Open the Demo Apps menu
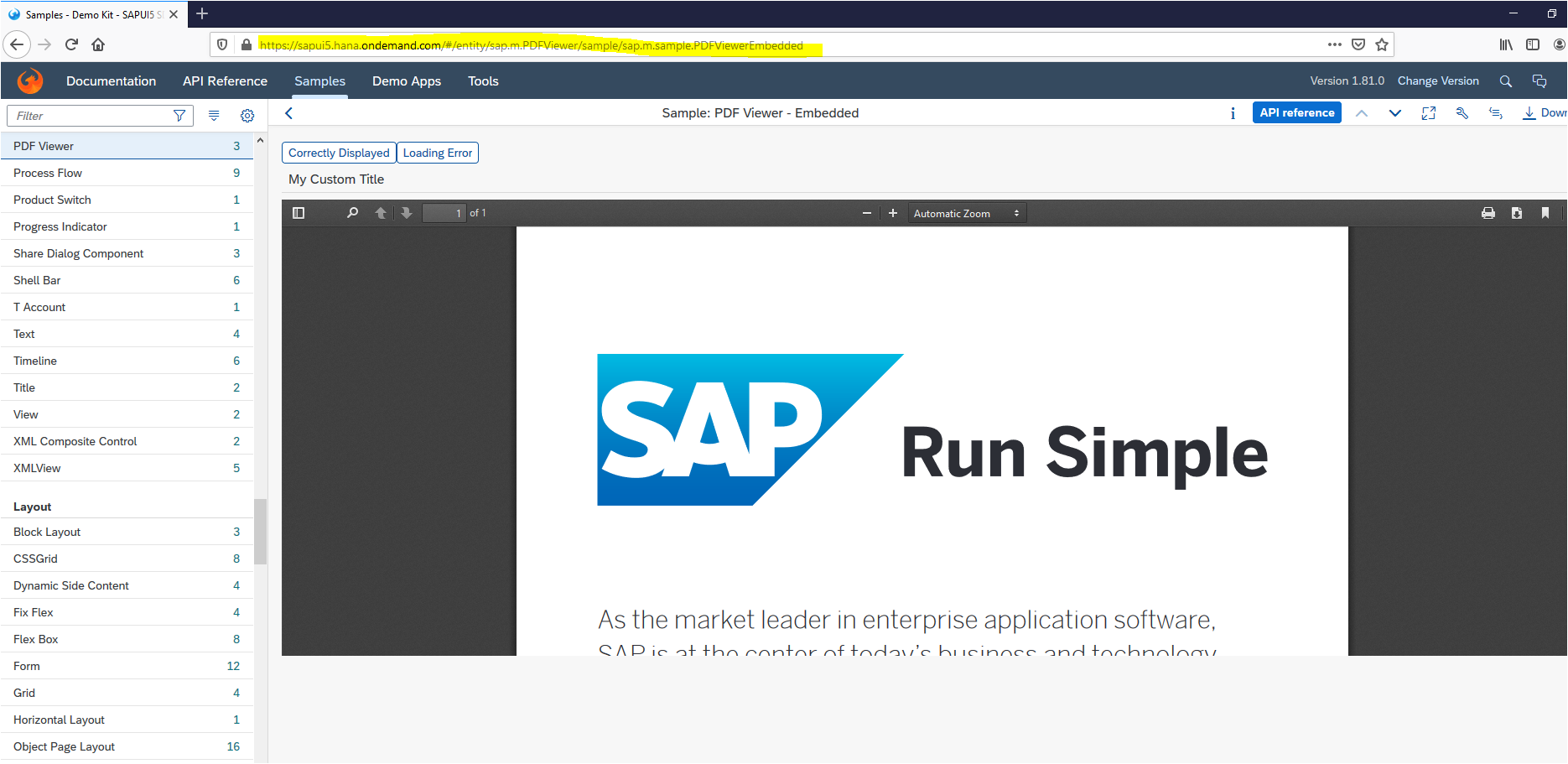 pos(407,81)
